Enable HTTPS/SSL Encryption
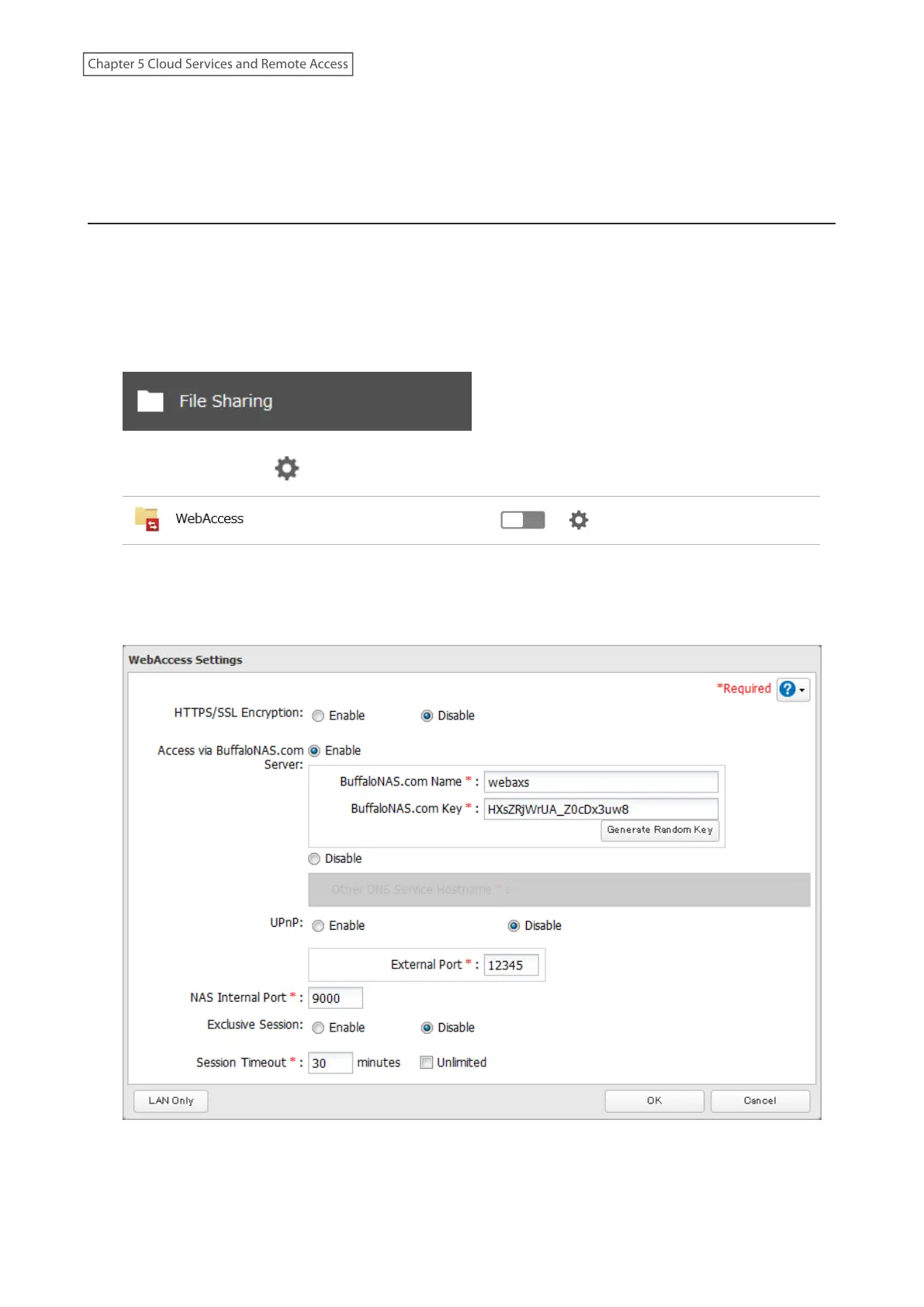The image size is (924, 1307). [x=318, y=716]
